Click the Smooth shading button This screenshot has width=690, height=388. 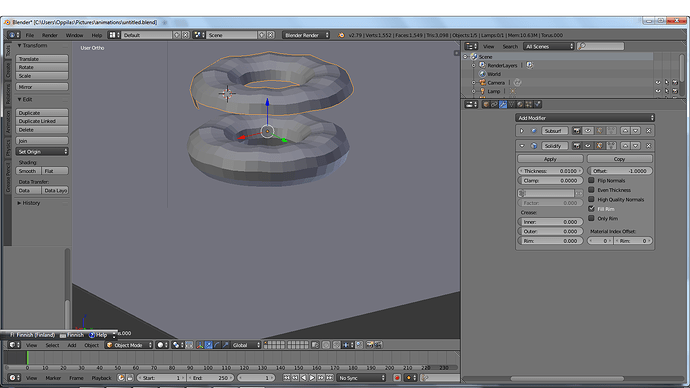(28, 171)
